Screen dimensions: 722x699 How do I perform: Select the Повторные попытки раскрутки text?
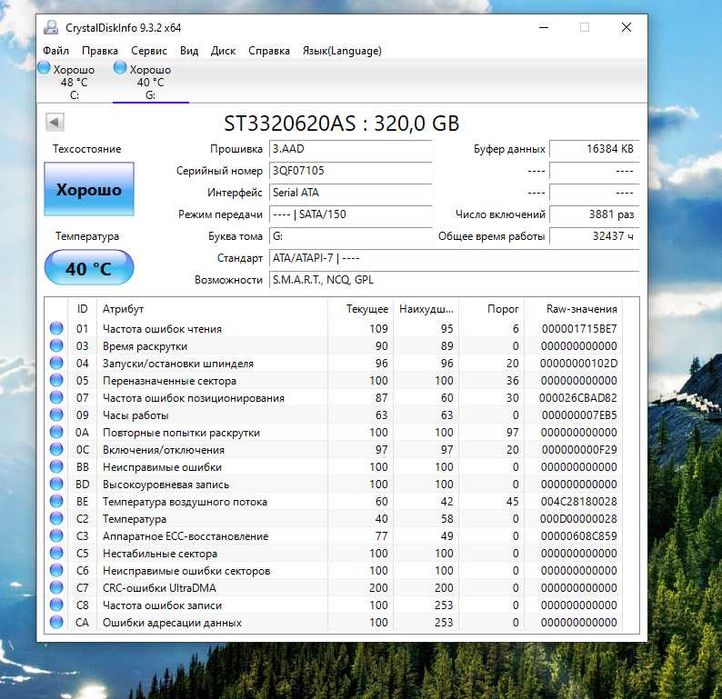(x=181, y=432)
